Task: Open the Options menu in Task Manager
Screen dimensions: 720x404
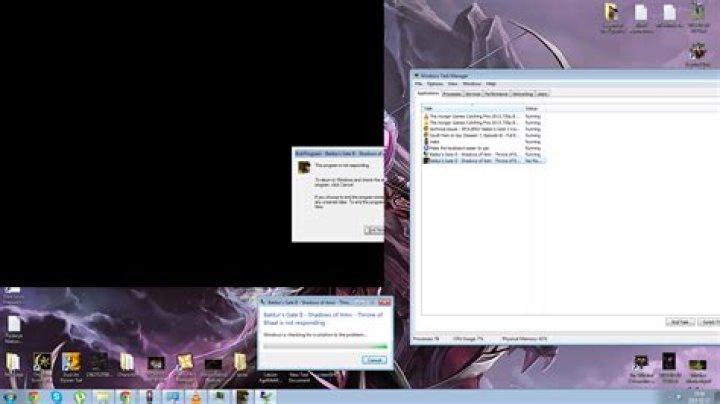Action: 435,84
